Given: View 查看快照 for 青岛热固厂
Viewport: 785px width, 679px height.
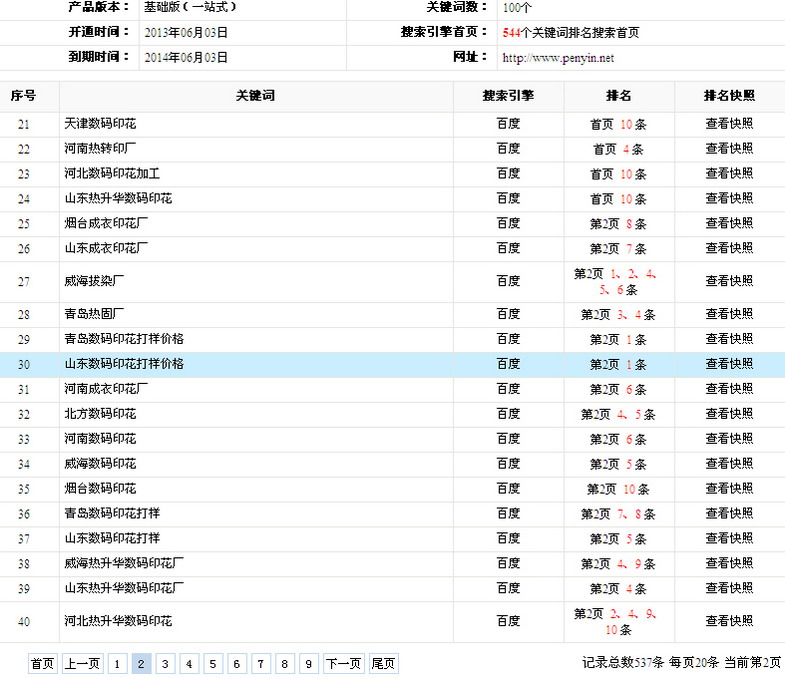Looking at the screenshot, I should [x=729, y=314].
